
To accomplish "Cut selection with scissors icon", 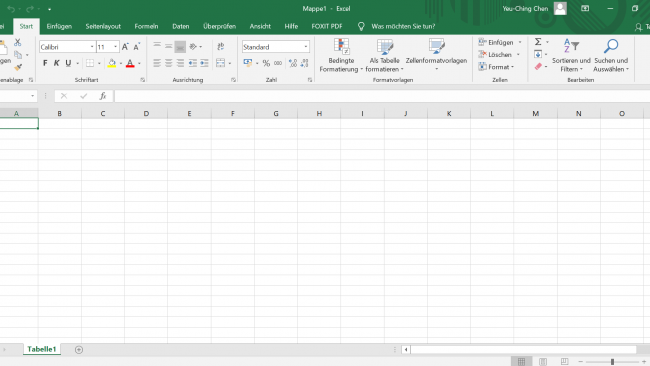I will coord(17,42).
